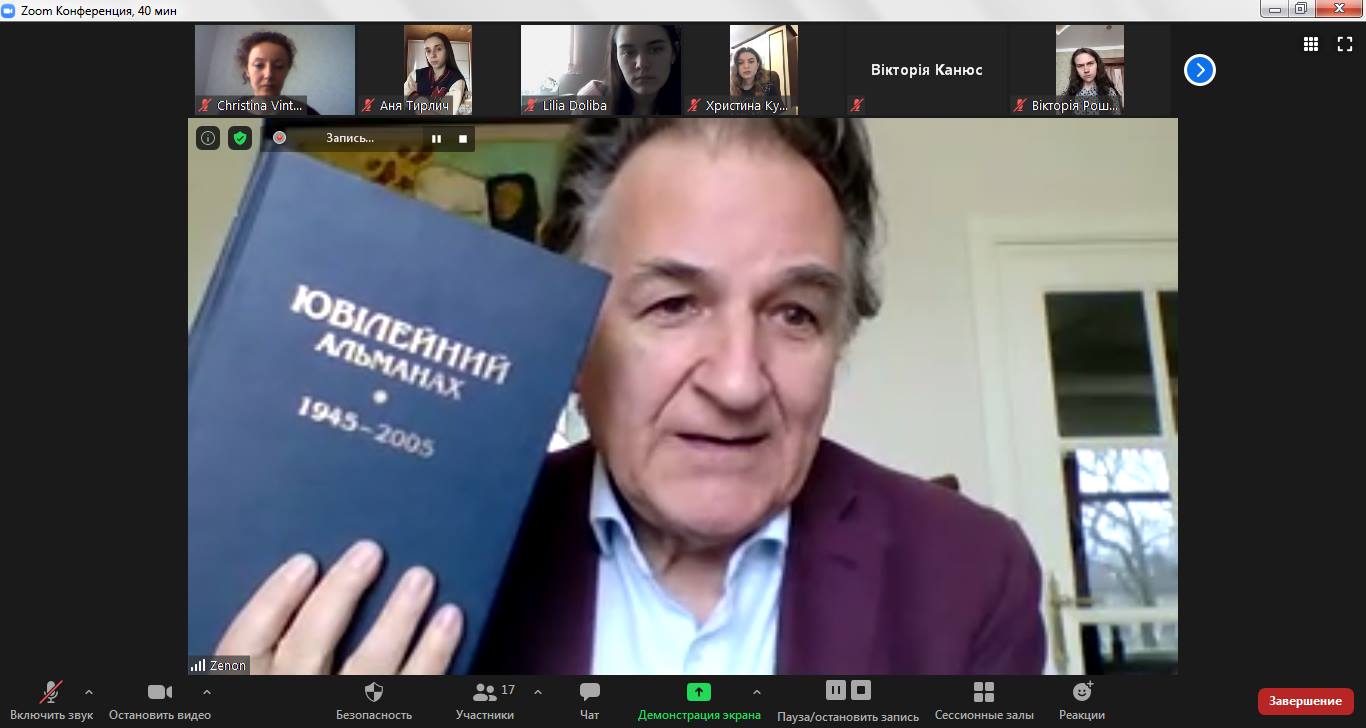The height and width of the screenshot is (728, 1366).
Task: Expand participants options arrow
Action: (538, 692)
